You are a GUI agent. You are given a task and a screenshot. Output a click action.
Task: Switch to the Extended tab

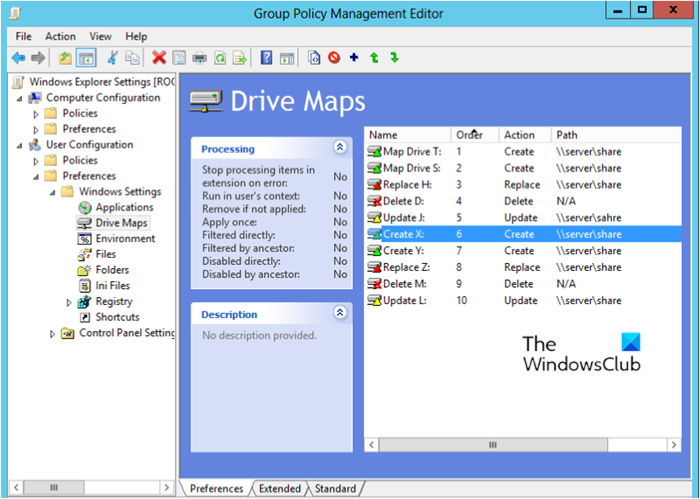click(x=279, y=489)
